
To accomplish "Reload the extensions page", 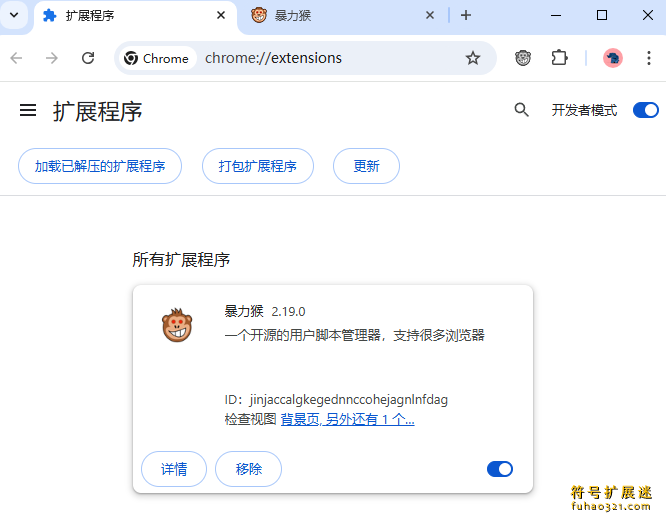I will click(88, 58).
